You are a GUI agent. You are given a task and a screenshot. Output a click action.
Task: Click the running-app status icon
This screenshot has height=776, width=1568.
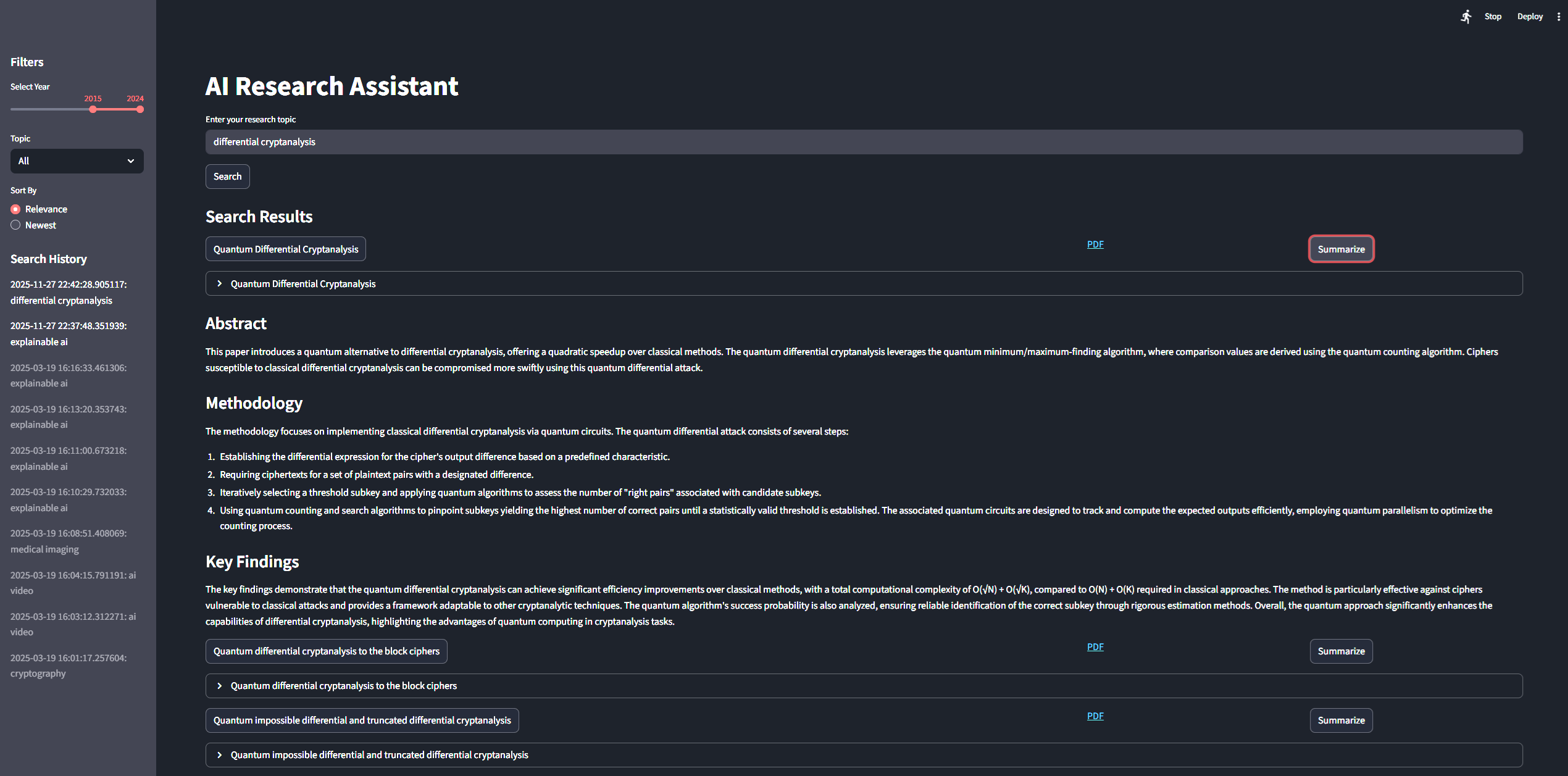click(1466, 16)
